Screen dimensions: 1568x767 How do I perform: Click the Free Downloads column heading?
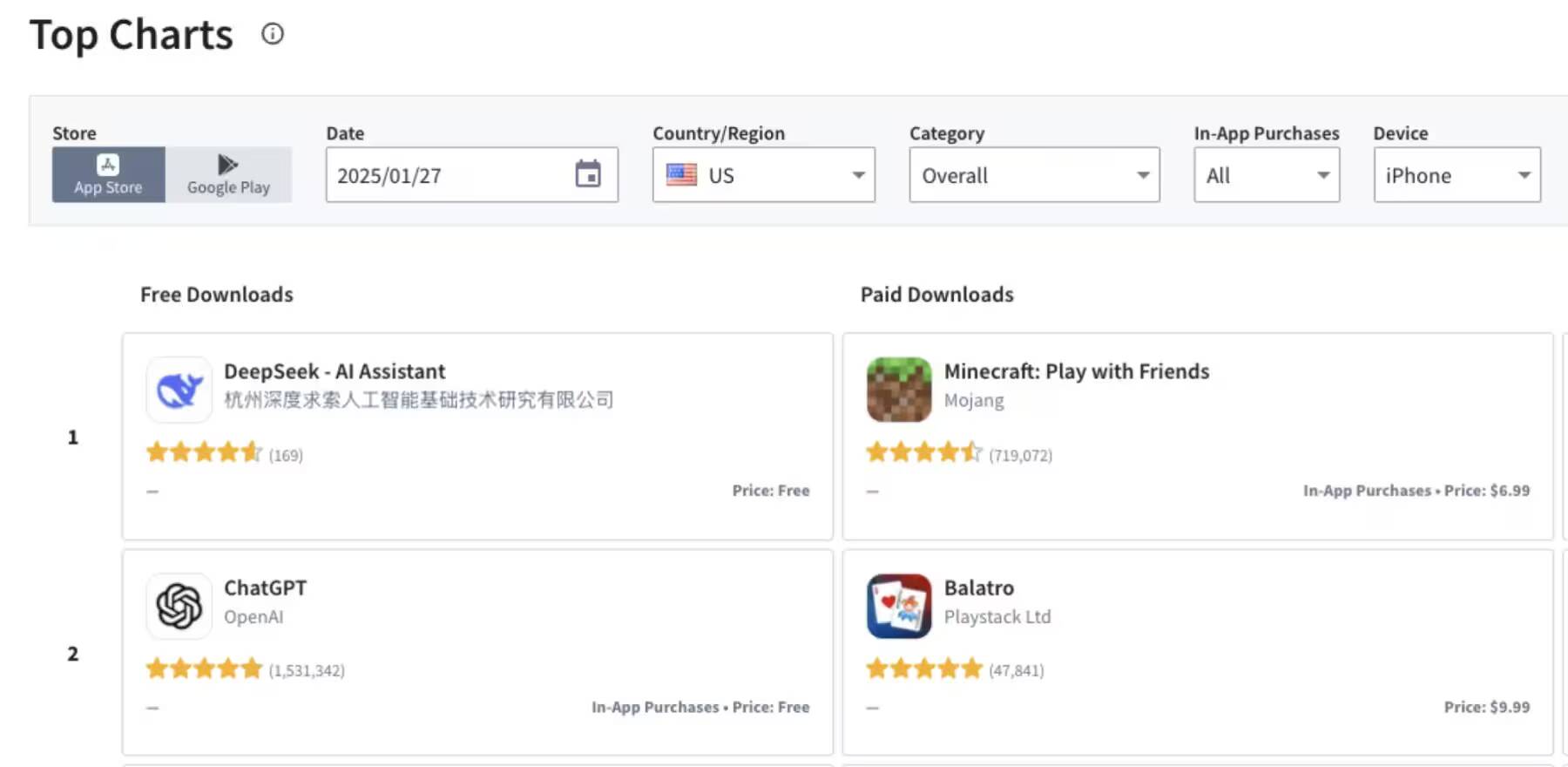(217, 295)
